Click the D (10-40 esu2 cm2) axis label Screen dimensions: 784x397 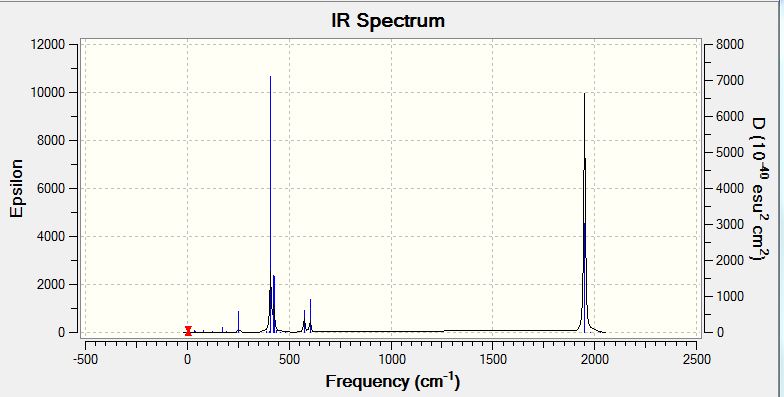pos(759,189)
